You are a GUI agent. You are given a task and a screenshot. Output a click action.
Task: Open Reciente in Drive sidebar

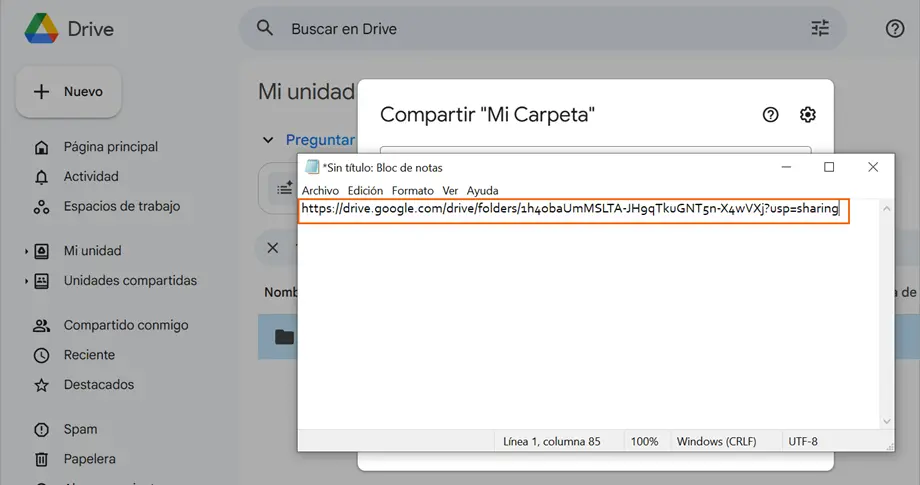[x=89, y=355]
